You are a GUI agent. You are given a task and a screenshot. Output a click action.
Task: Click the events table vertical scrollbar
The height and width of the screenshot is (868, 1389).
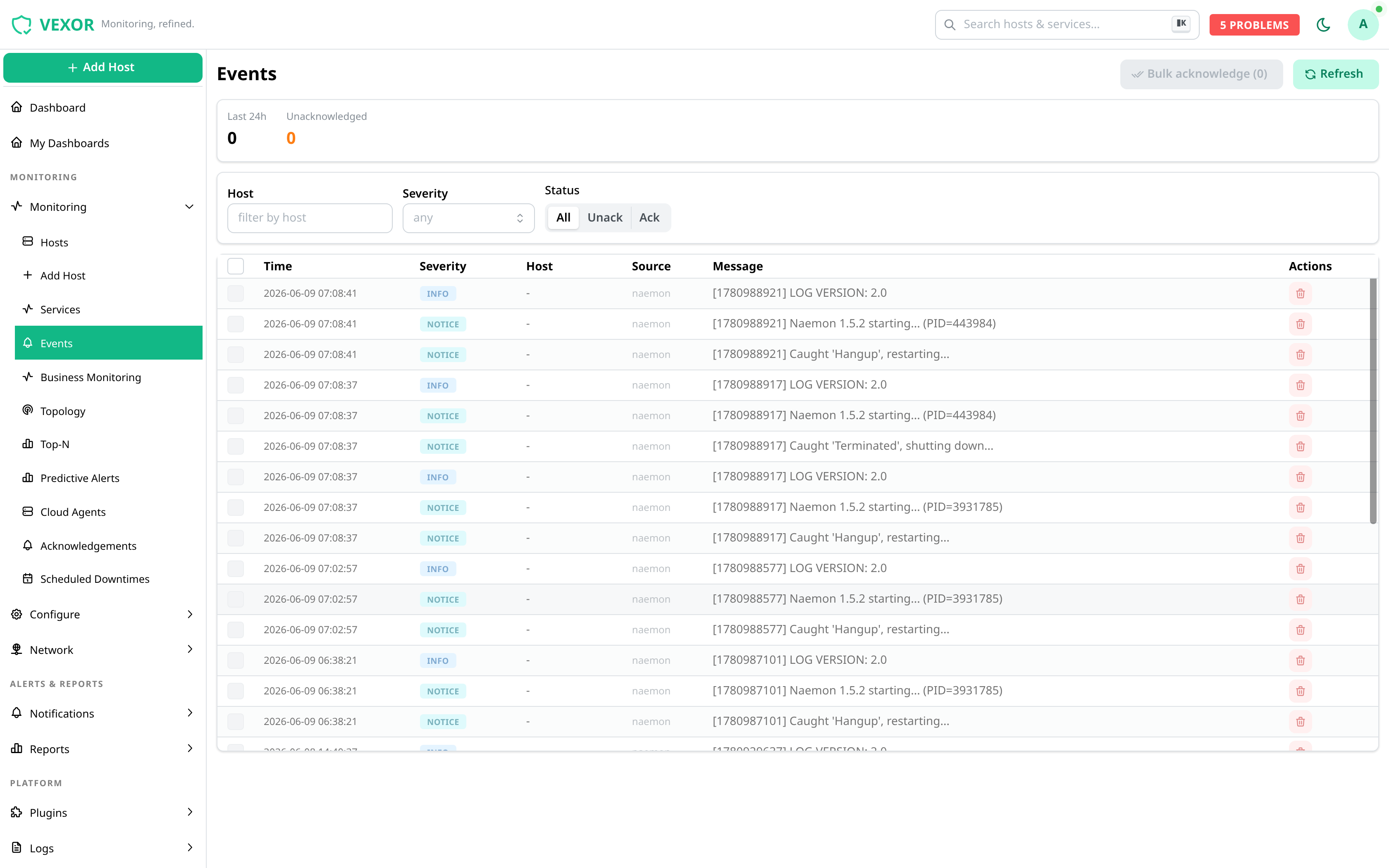(1373, 401)
